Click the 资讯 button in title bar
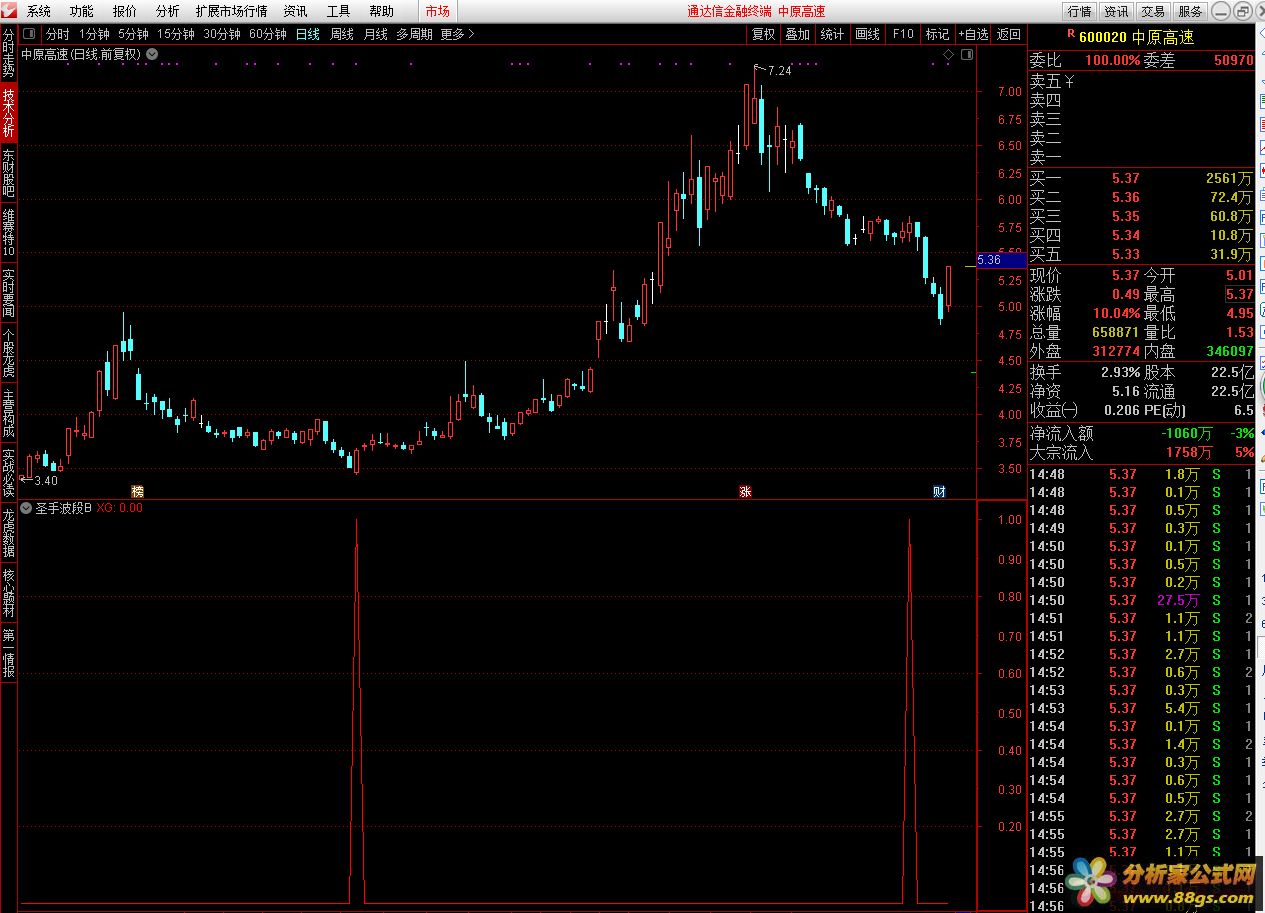The image size is (1265, 913). point(1116,11)
